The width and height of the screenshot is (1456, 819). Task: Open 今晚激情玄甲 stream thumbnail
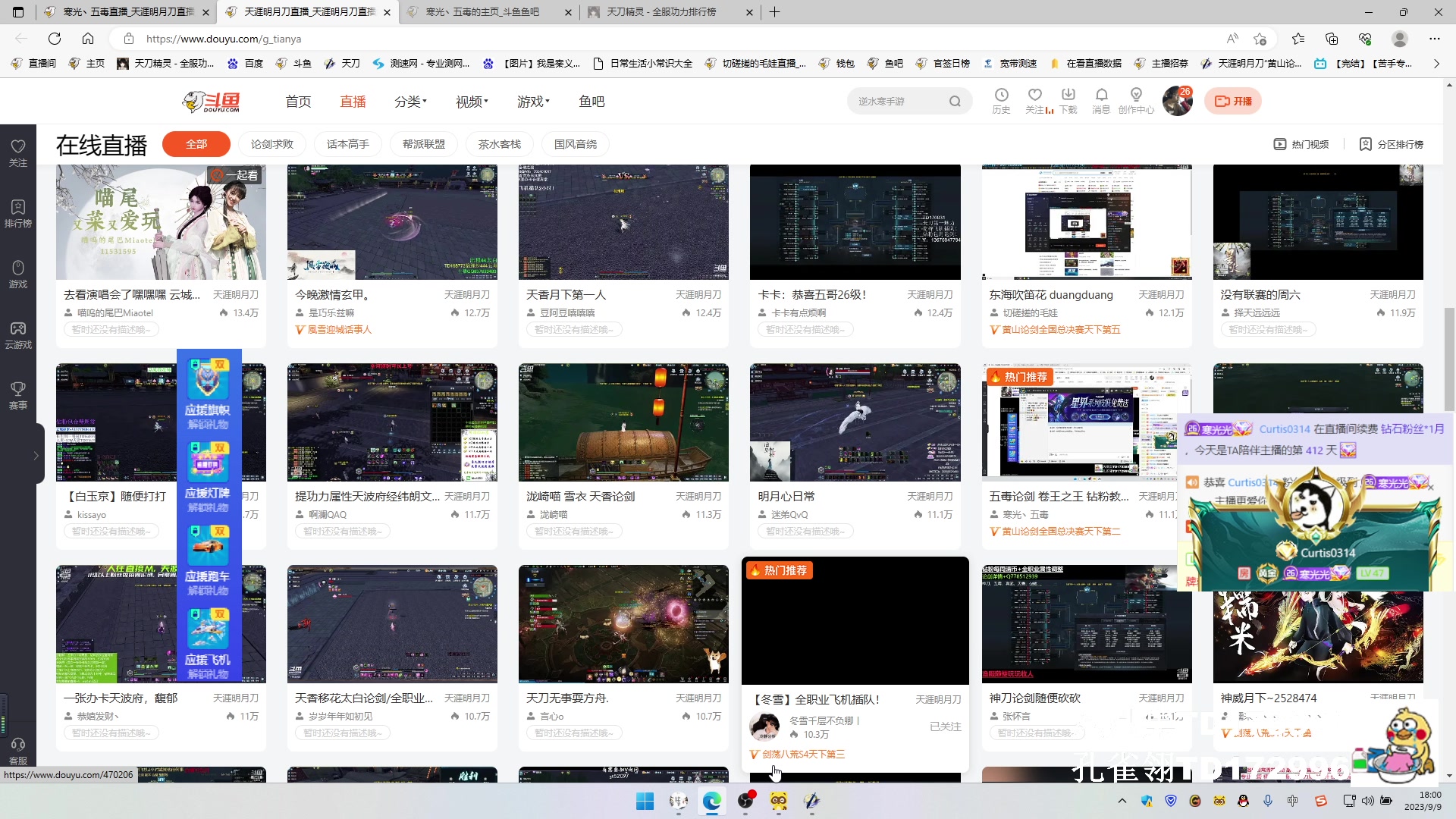click(x=392, y=222)
